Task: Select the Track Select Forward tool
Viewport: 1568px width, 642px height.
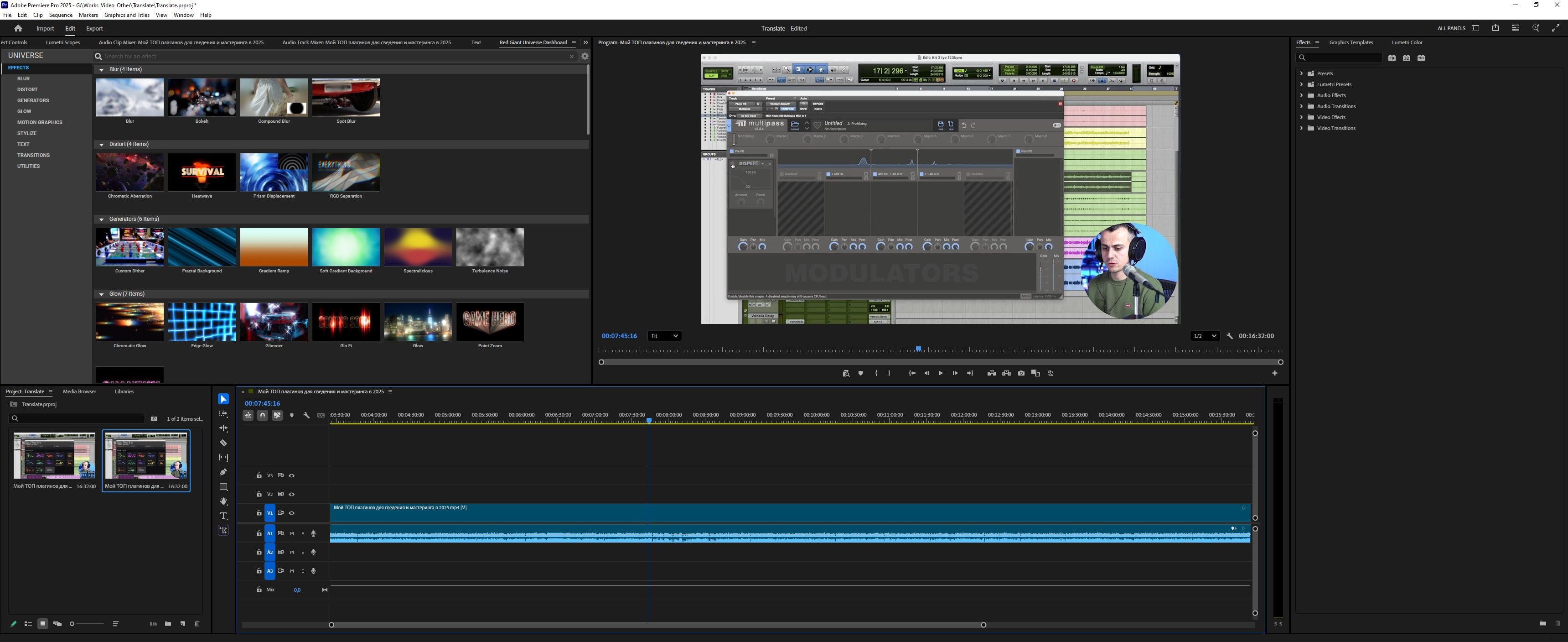Action: click(x=223, y=413)
